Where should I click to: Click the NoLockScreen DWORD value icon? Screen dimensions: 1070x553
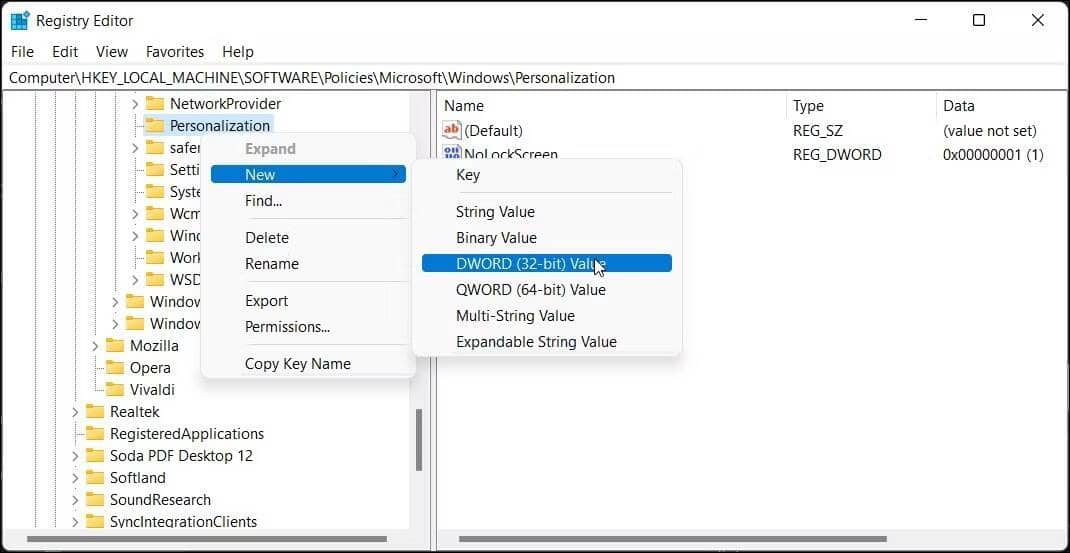(x=452, y=153)
